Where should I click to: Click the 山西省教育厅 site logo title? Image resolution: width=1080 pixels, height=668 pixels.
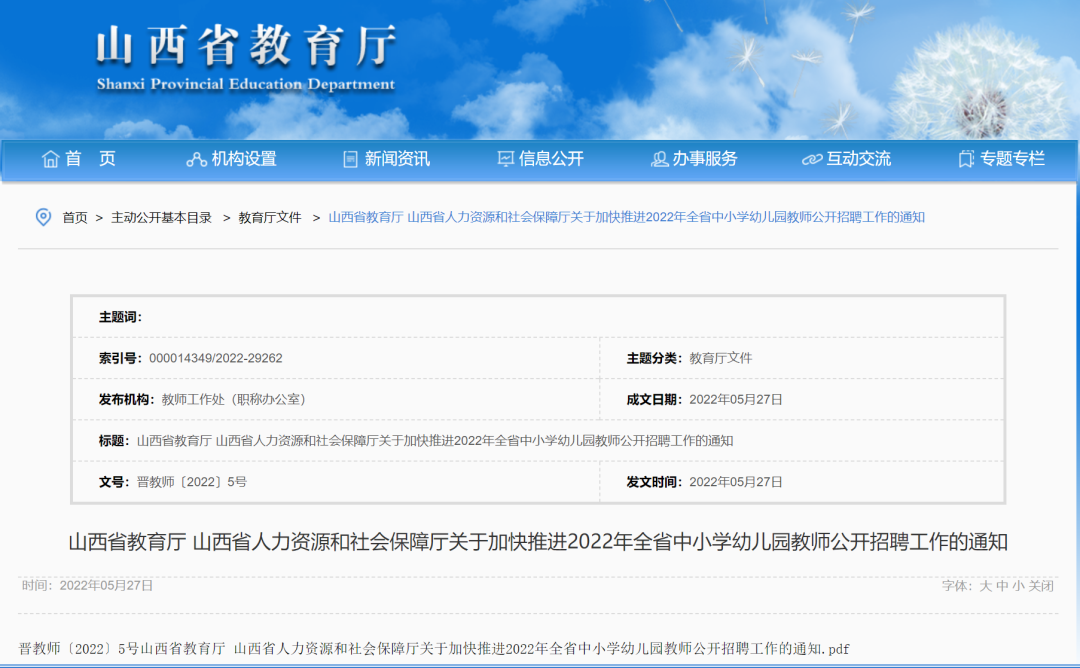246,46
